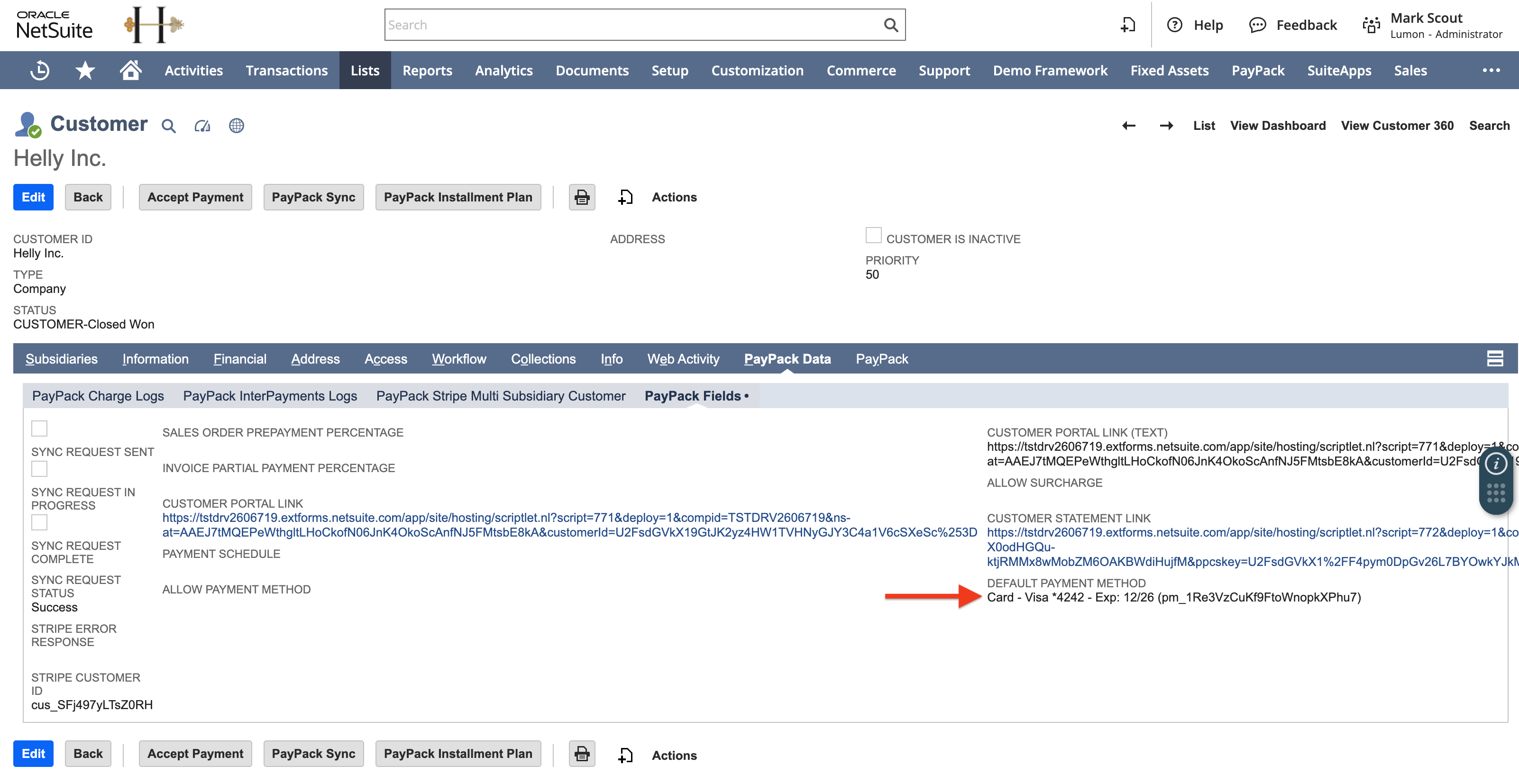Screen dimensions: 1519x784
Task: Open the Customization menu
Action: click(x=757, y=70)
